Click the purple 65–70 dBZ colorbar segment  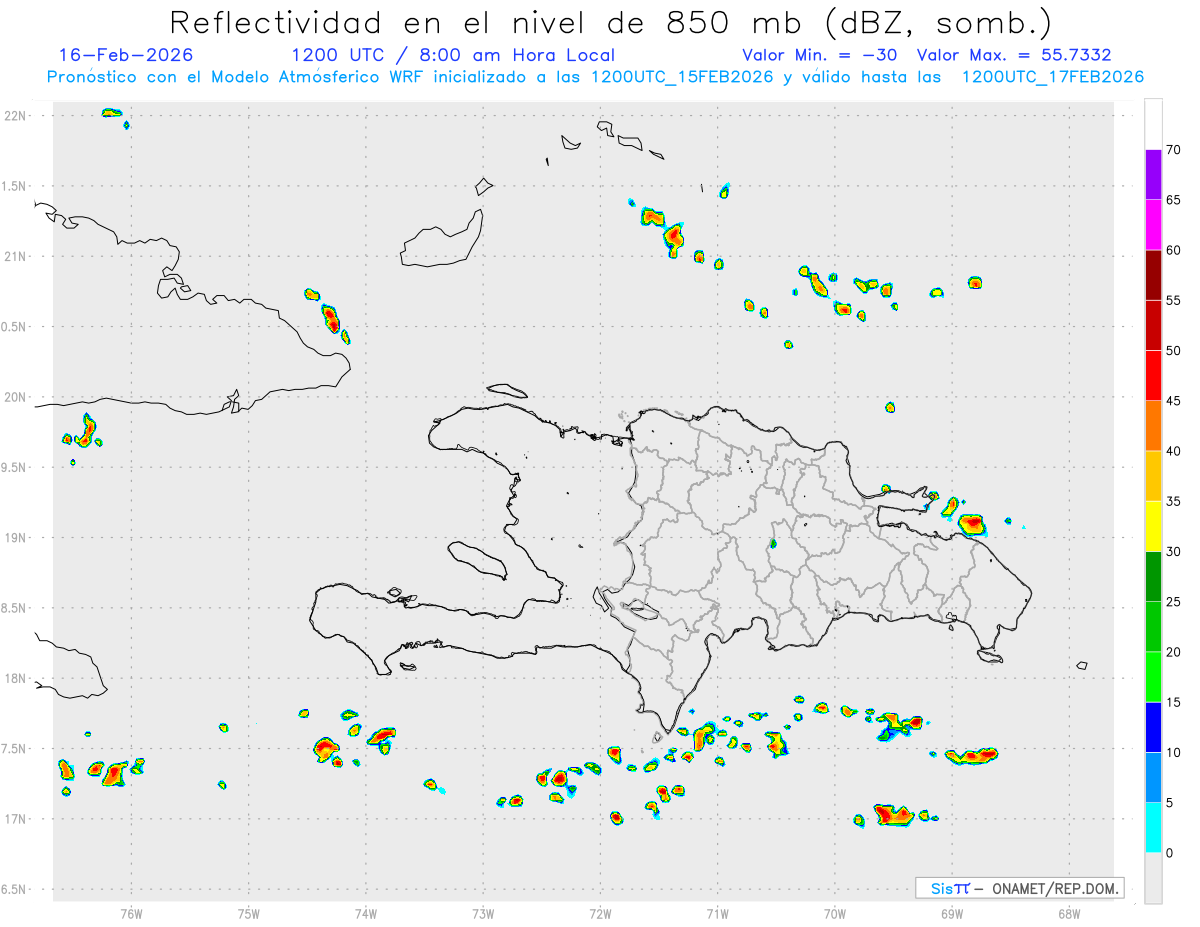point(1153,174)
